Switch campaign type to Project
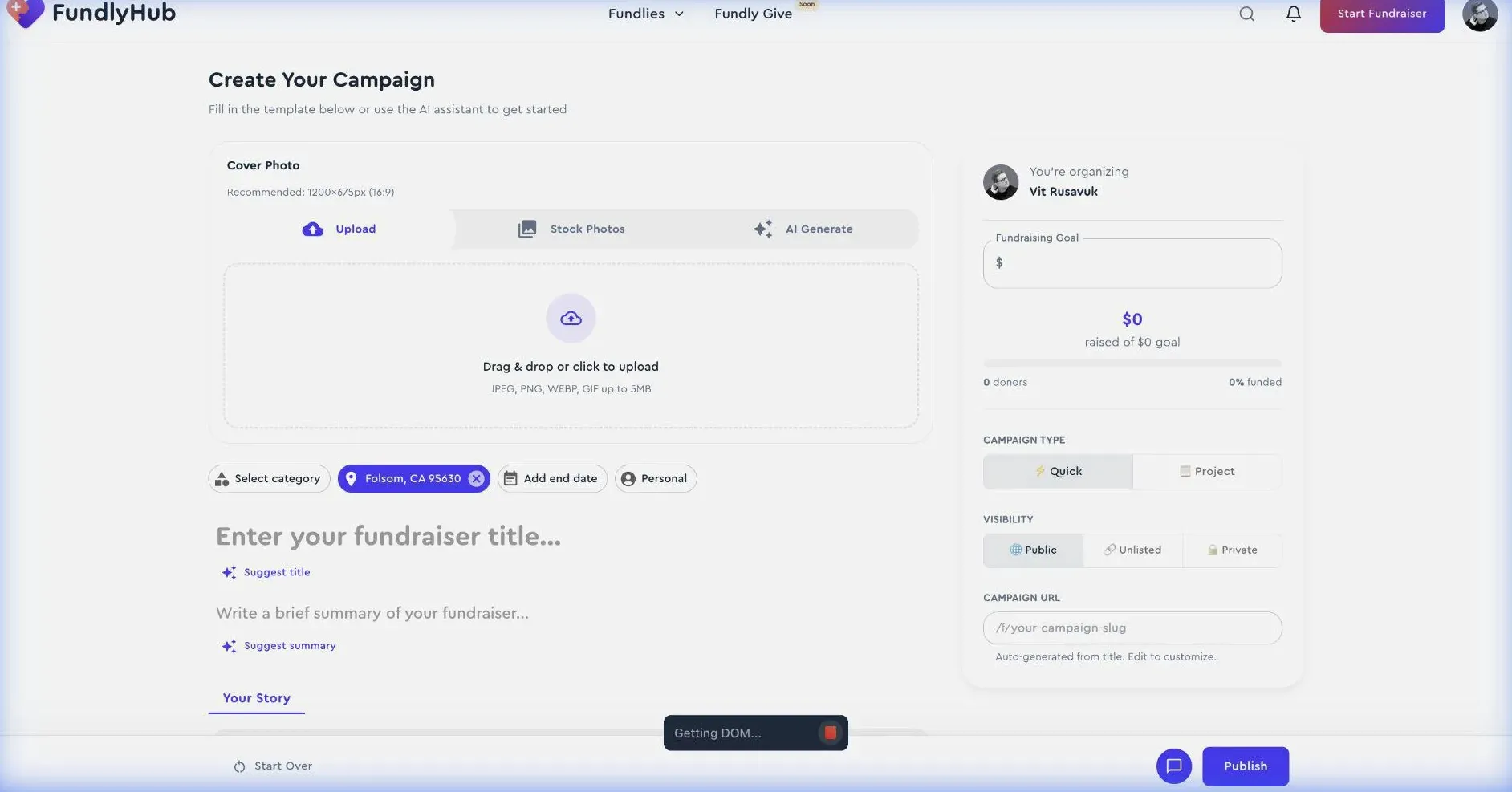Screen dimensions: 1512x792 [x=1207, y=471]
